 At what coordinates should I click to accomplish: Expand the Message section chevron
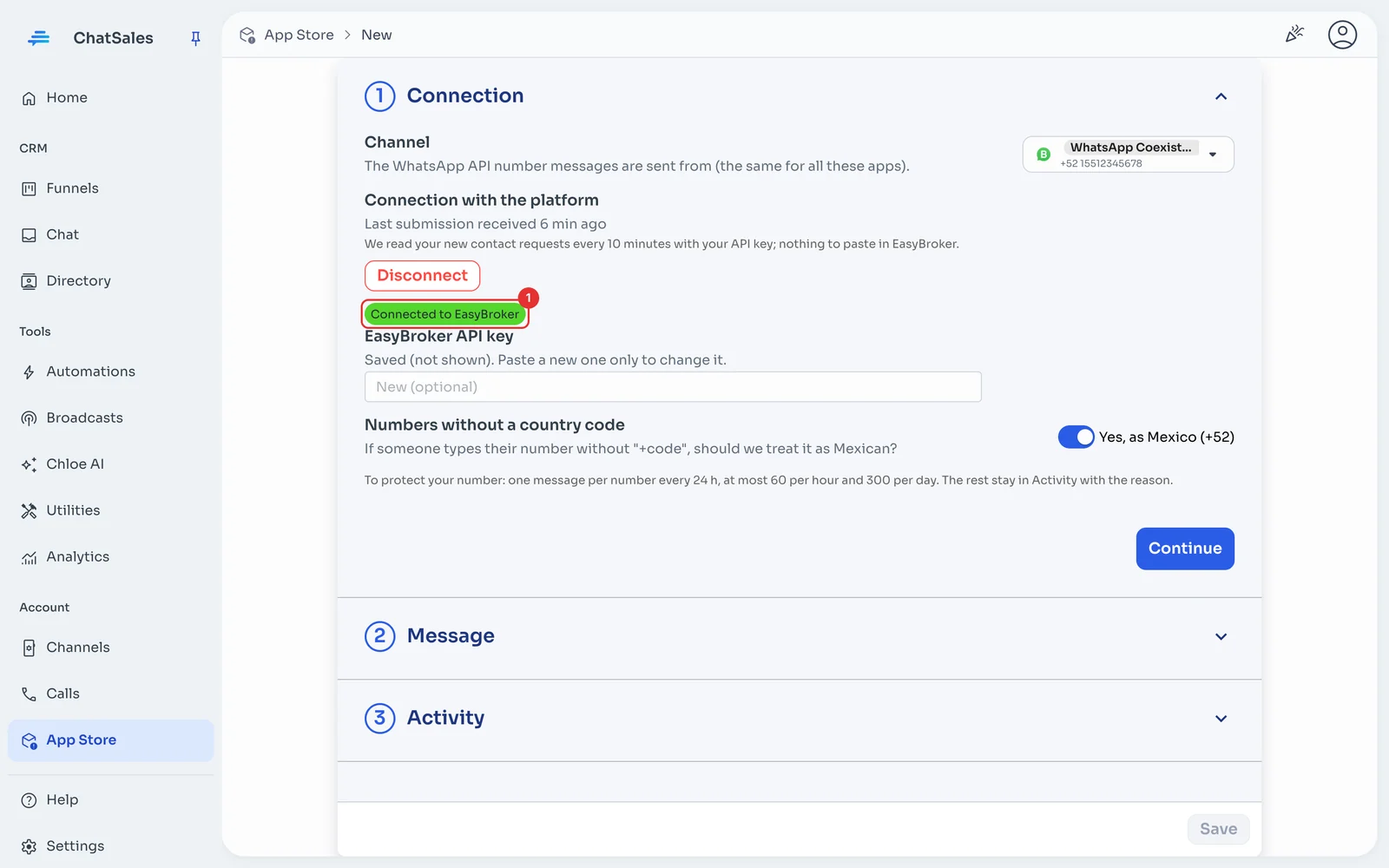[x=1221, y=636]
